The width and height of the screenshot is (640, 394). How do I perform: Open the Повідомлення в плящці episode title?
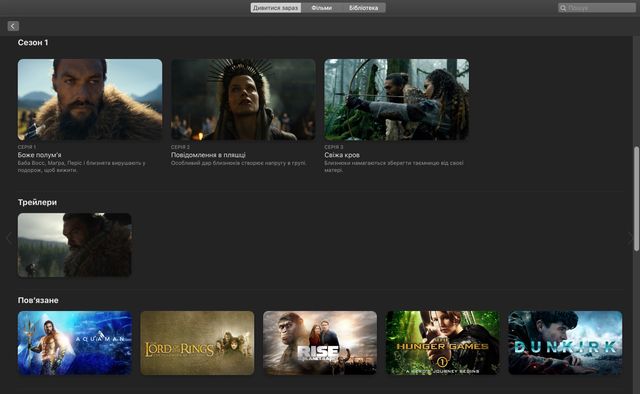pos(208,155)
